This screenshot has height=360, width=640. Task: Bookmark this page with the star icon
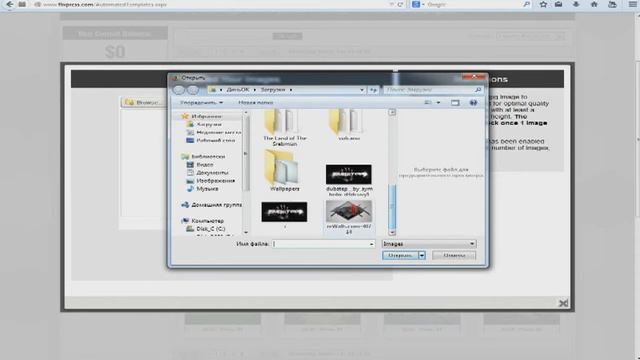pyautogui.click(x=543, y=4)
